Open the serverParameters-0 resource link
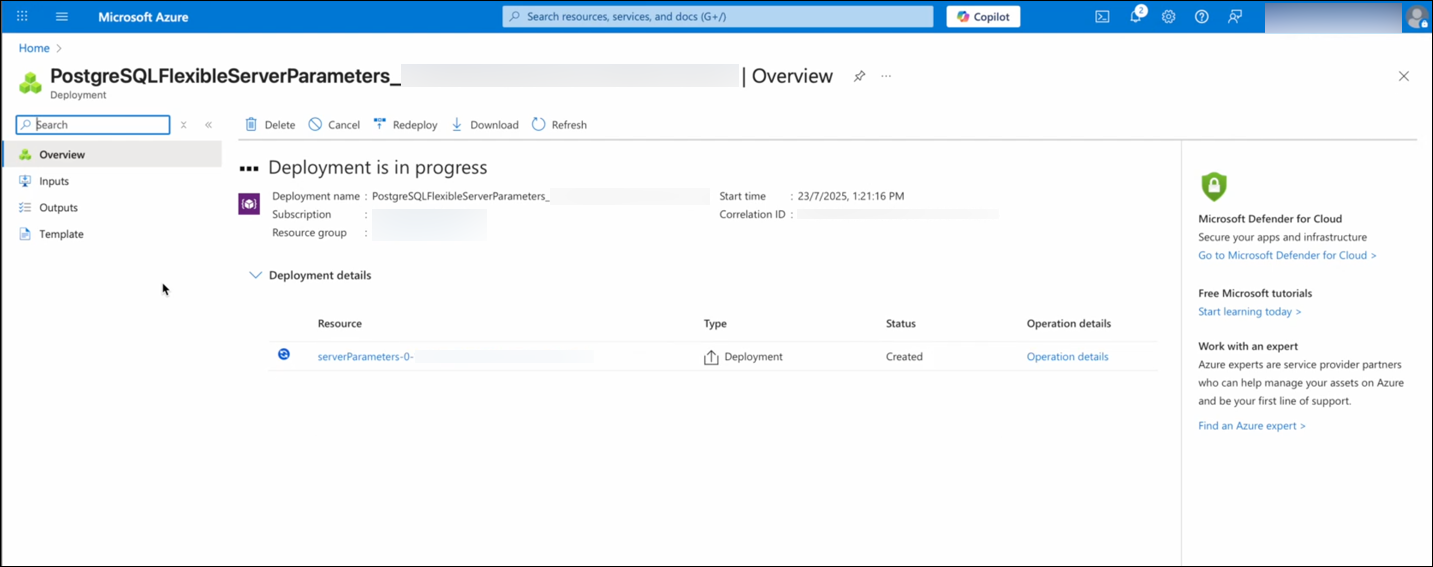This screenshot has height=567, width=1433. point(365,357)
